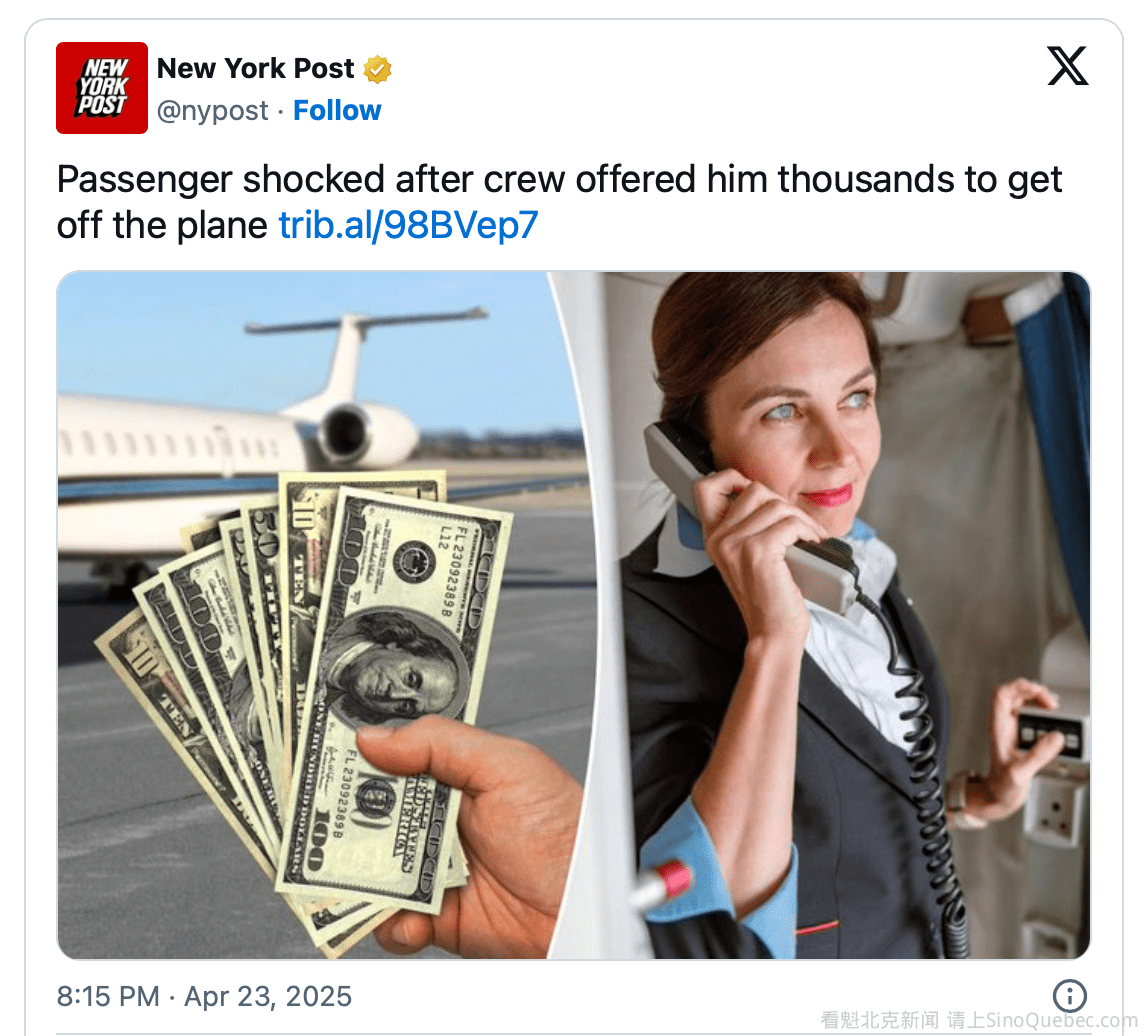The height and width of the screenshot is (1036, 1144).
Task: Follow the @nypost account
Action: (337, 111)
